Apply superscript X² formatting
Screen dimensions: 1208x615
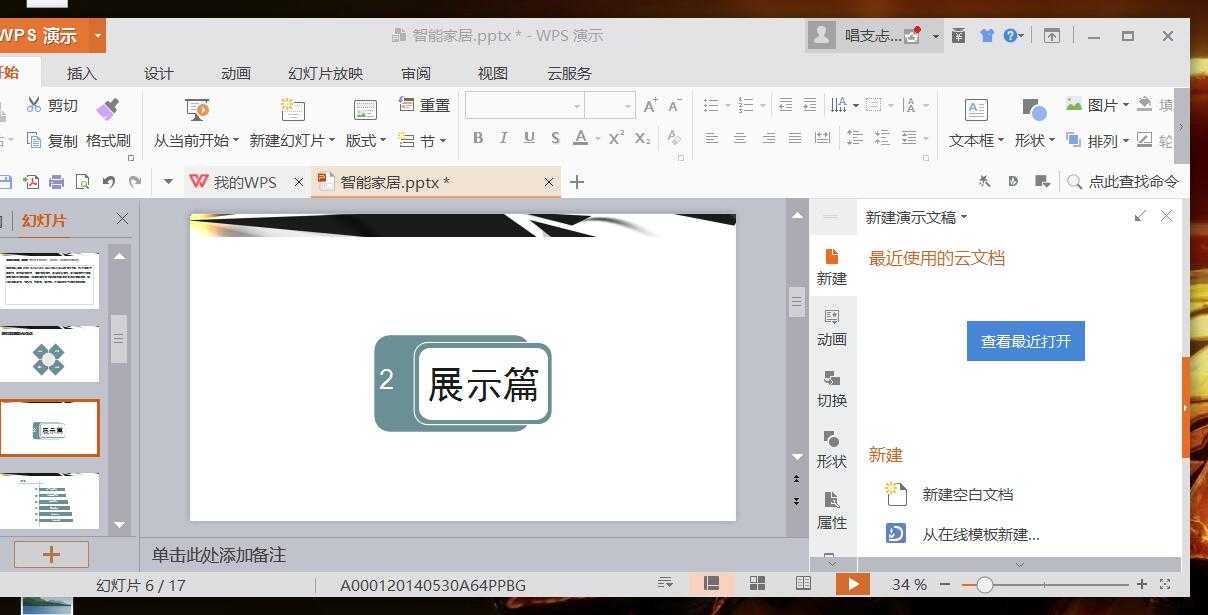(x=617, y=138)
